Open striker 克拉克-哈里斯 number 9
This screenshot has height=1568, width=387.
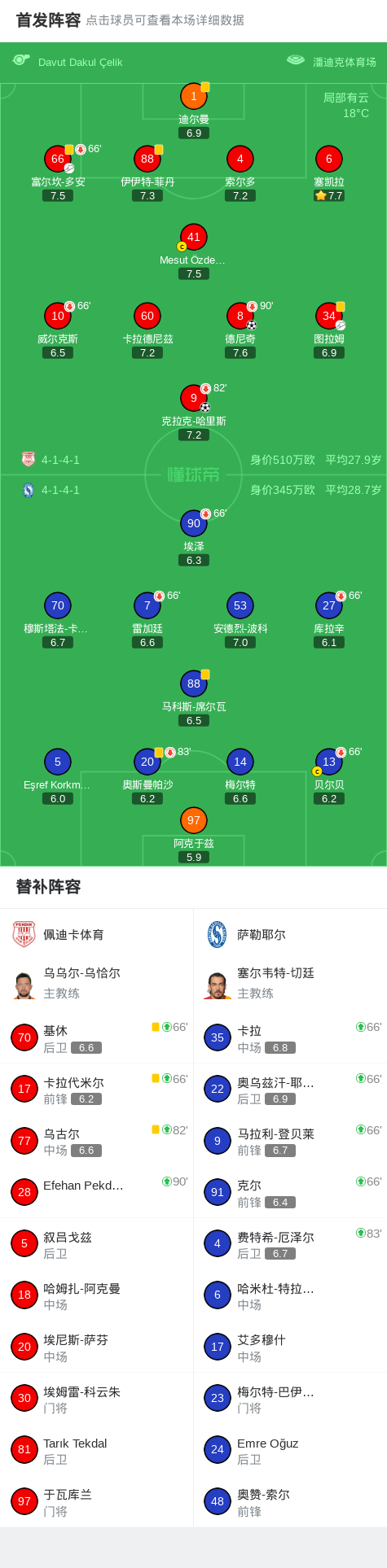tap(194, 398)
